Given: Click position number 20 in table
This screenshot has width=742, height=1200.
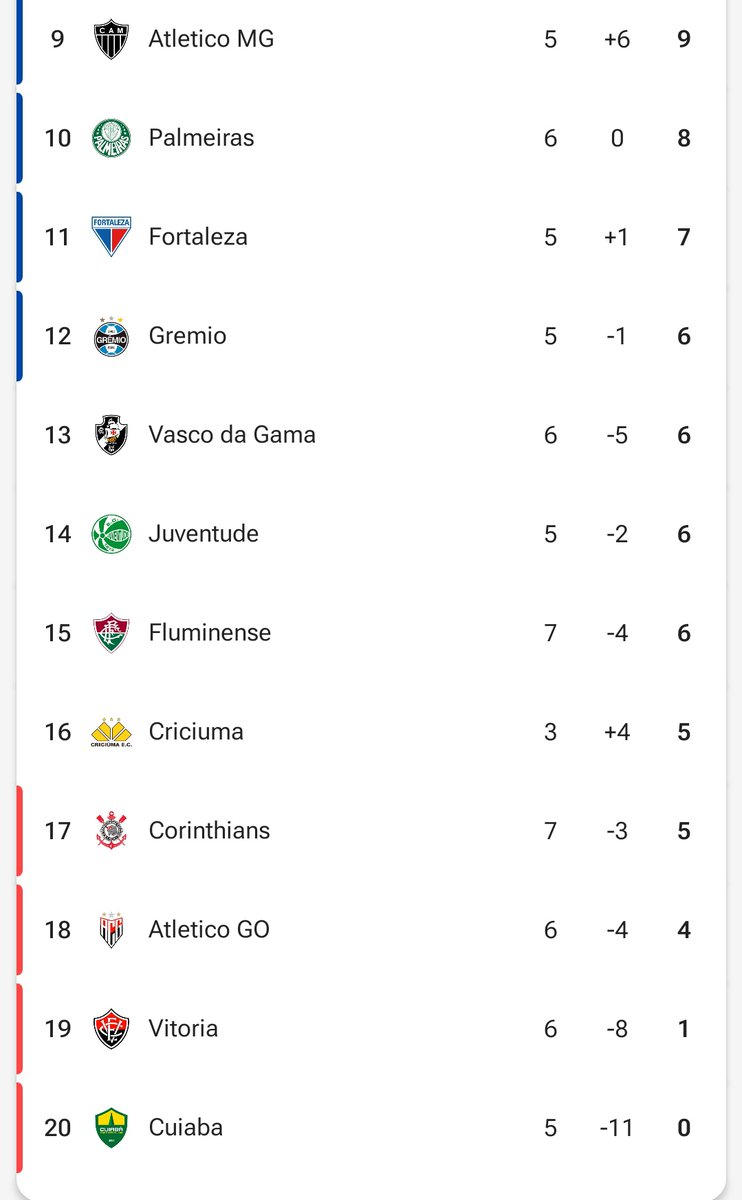Looking at the screenshot, I should coord(58,1128).
